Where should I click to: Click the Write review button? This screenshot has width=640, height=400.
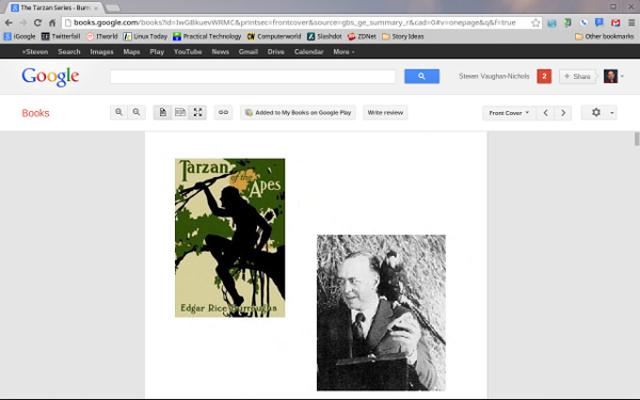[x=385, y=113]
